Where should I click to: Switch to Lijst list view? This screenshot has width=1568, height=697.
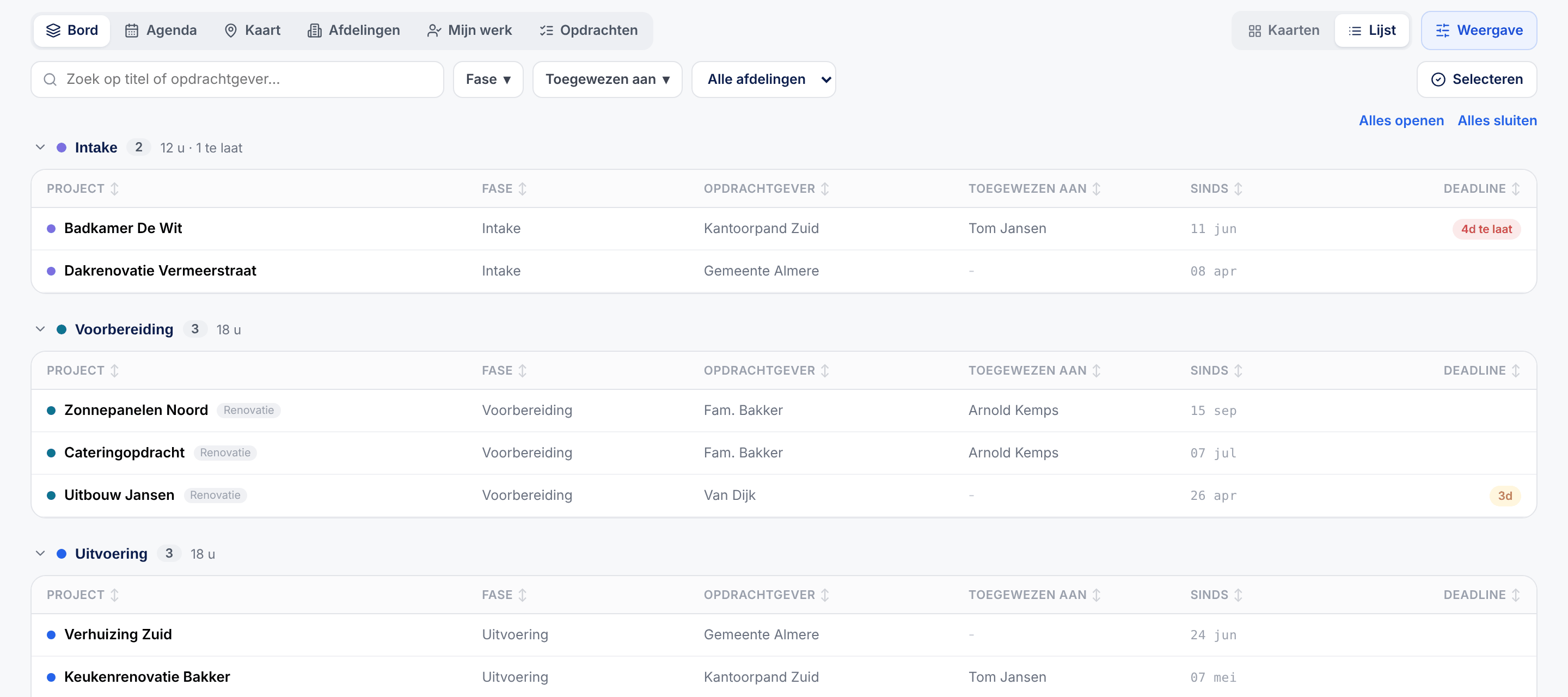[1371, 30]
